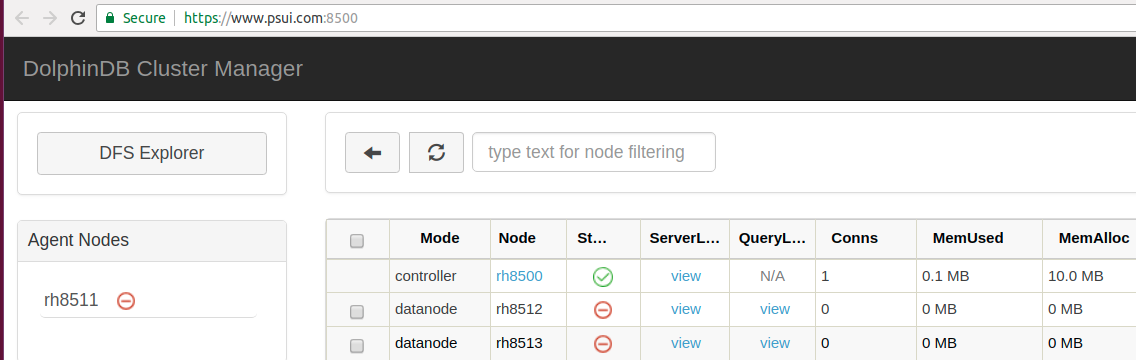Image resolution: width=1136 pixels, height=360 pixels.
Task: View server log for rh8500 controller
Action: click(x=685, y=276)
